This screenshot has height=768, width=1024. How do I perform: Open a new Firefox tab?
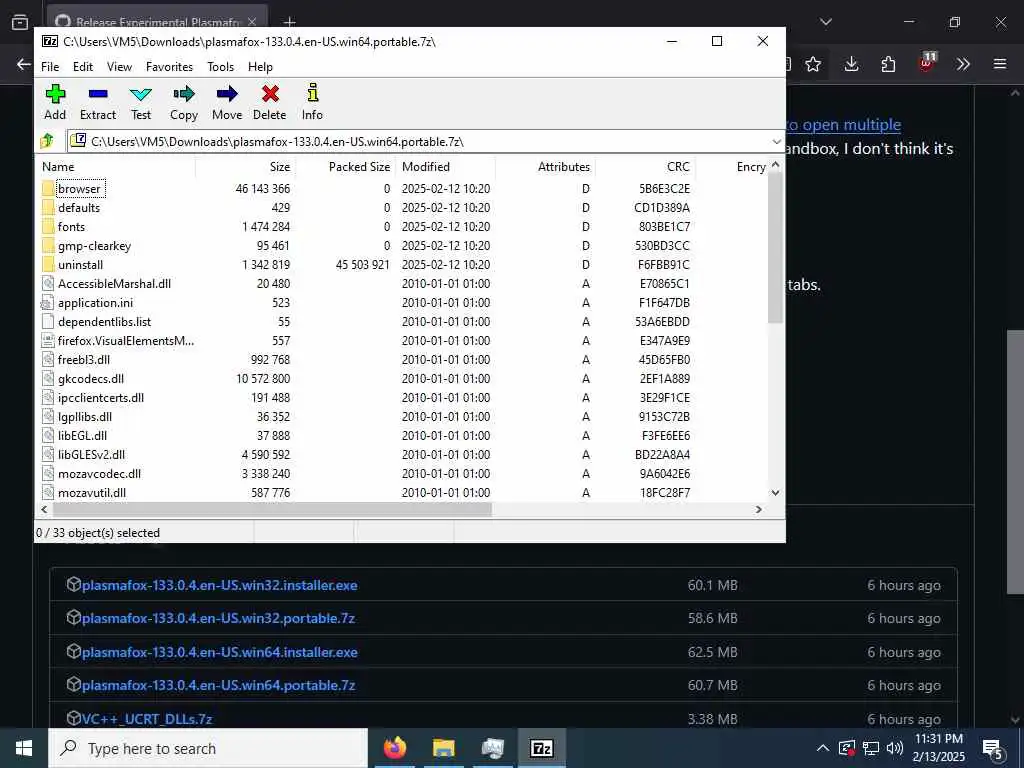(x=289, y=22)
